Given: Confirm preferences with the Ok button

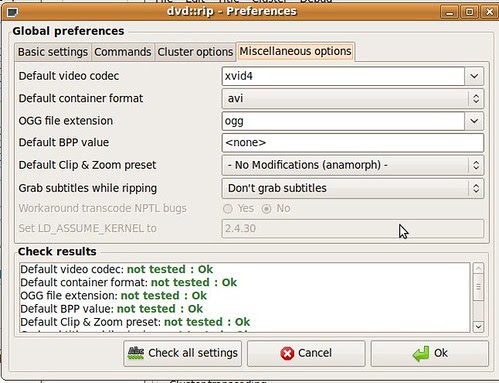Looking at the screenshot, I should [430, 353].
